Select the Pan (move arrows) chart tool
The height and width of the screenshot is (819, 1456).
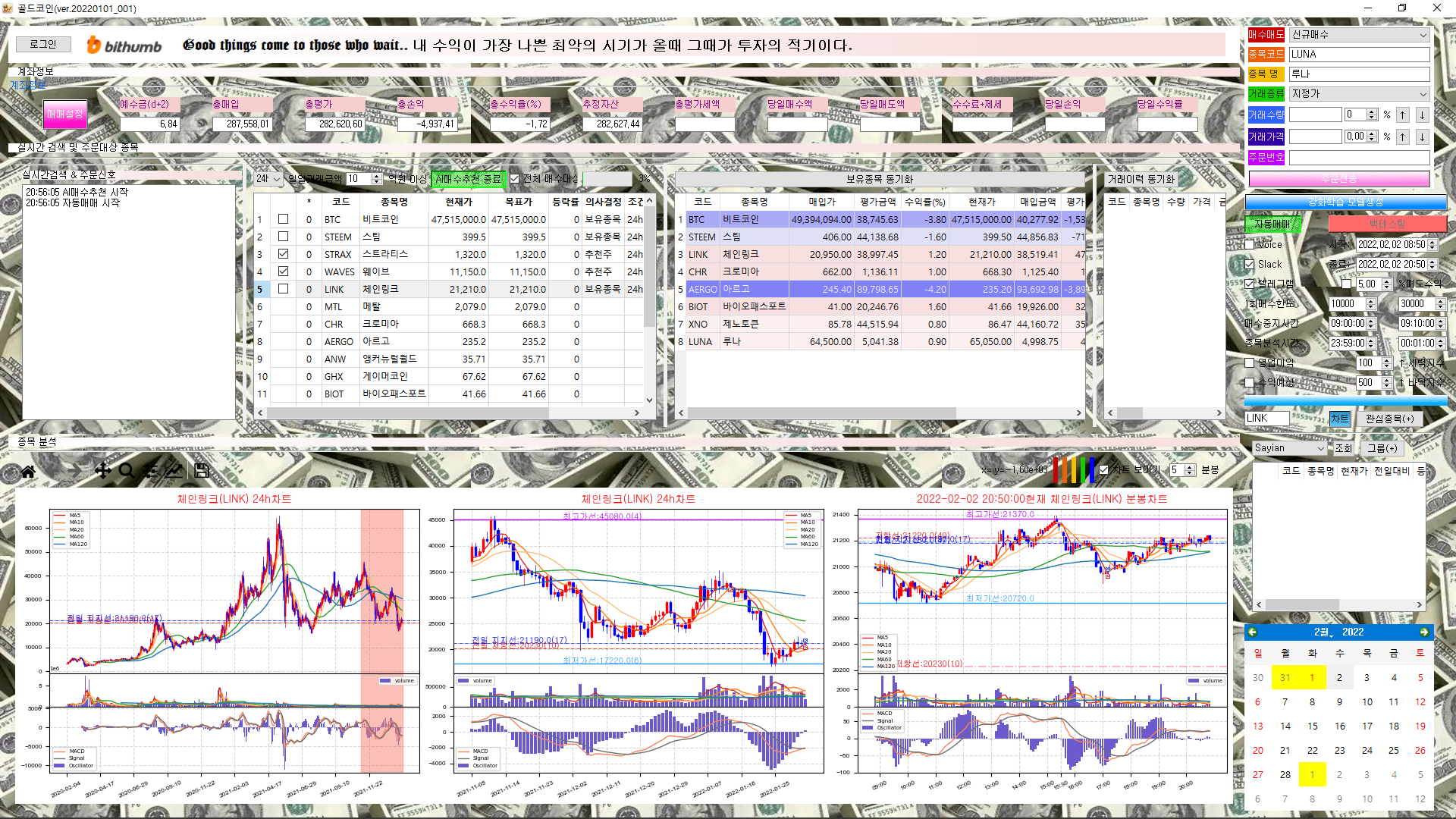pos(102,471)
